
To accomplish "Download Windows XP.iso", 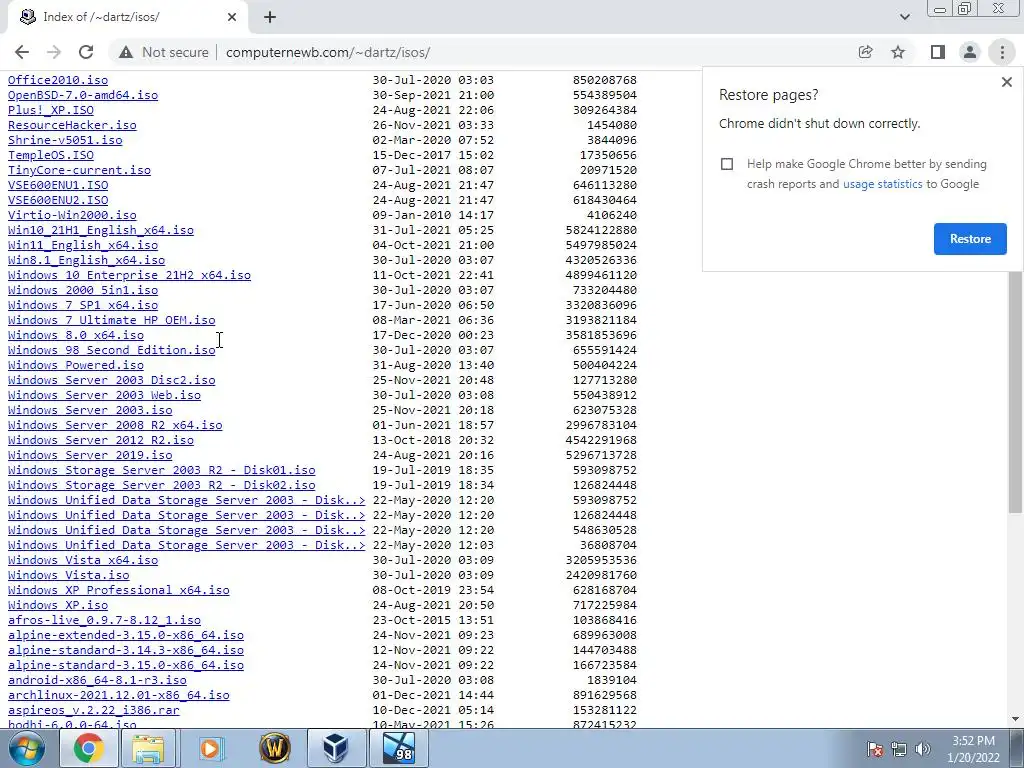I will 58,605.
